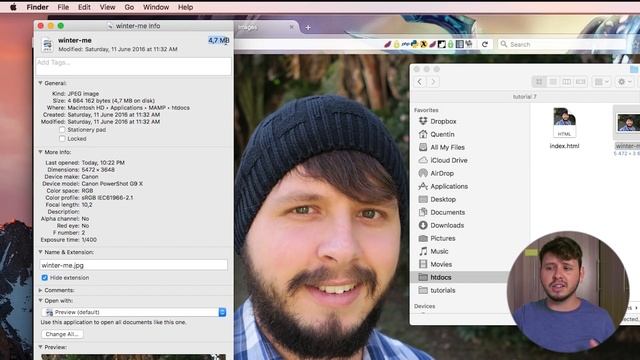The height and width of the screenshot is (360, 640).
Task: Select the index.html file in Finder
Action: [564, 128]
